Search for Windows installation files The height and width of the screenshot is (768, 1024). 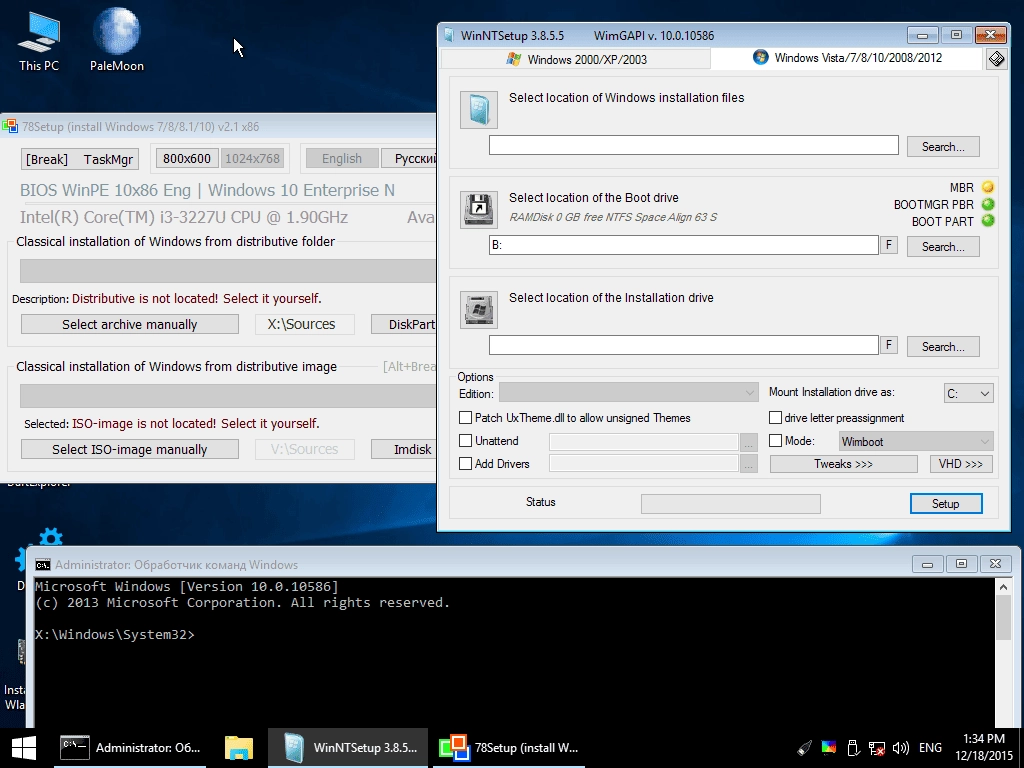point(943,146)
